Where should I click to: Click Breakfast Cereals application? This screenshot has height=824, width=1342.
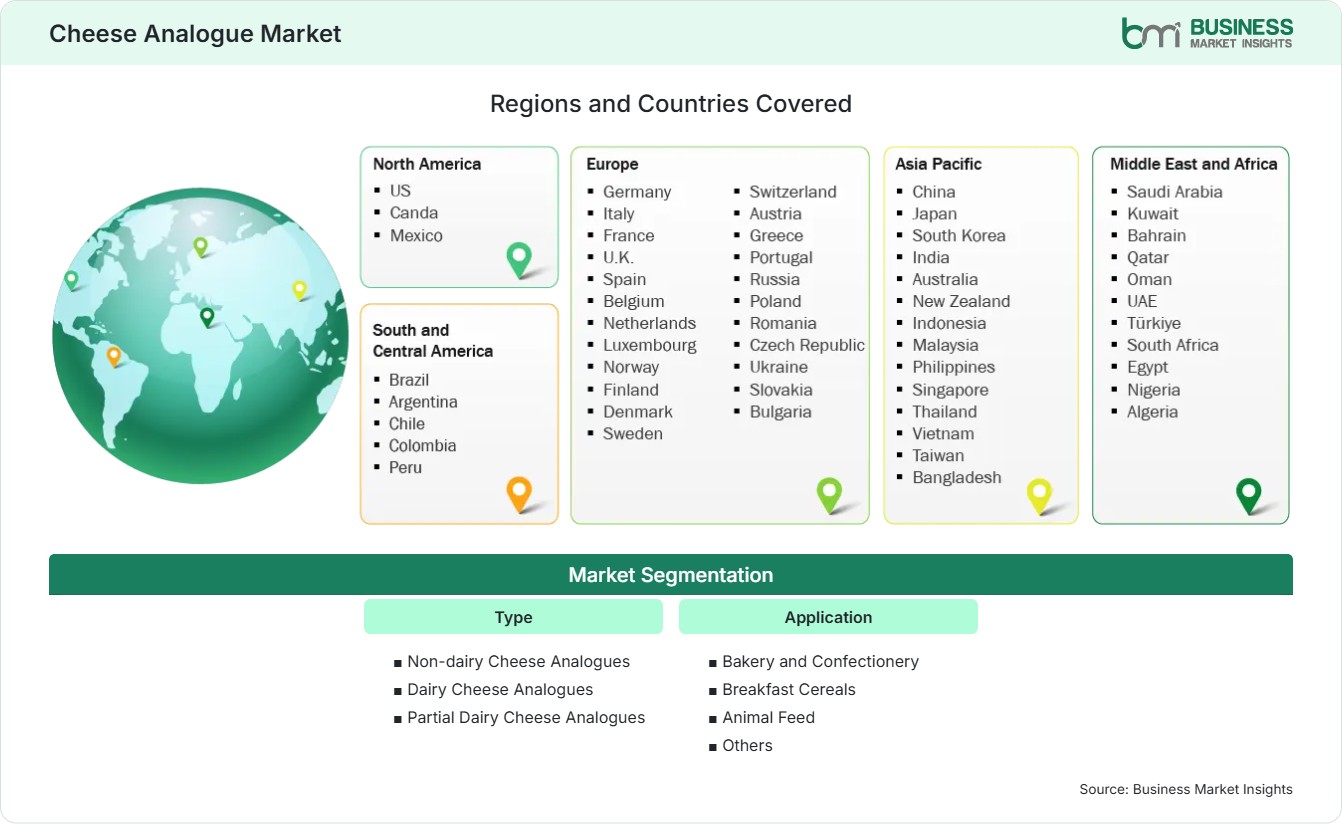[x=789, y=689]
